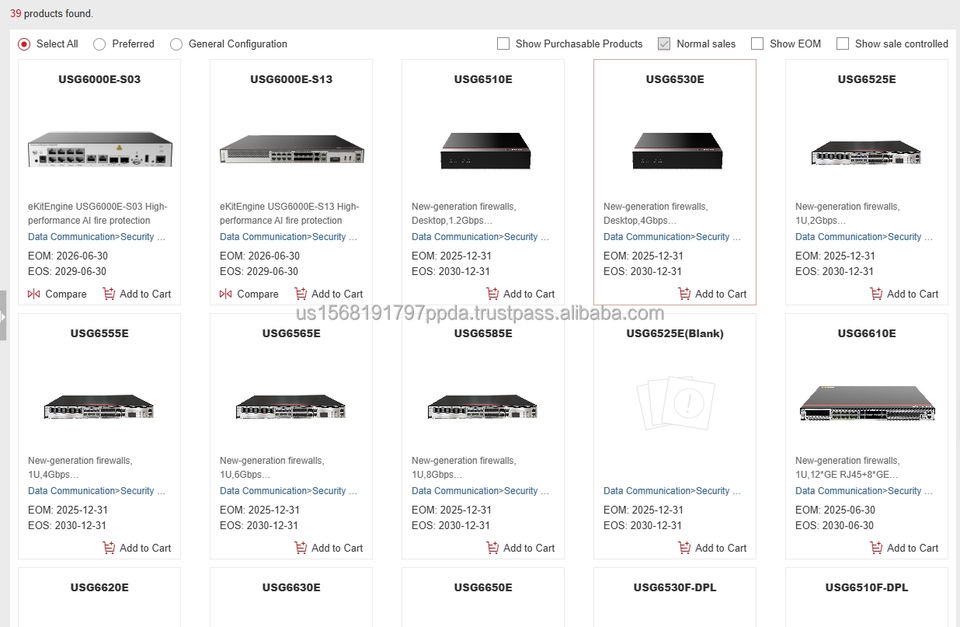
Task: Select the 'Select All' radio button
Action: coord(24,44)
